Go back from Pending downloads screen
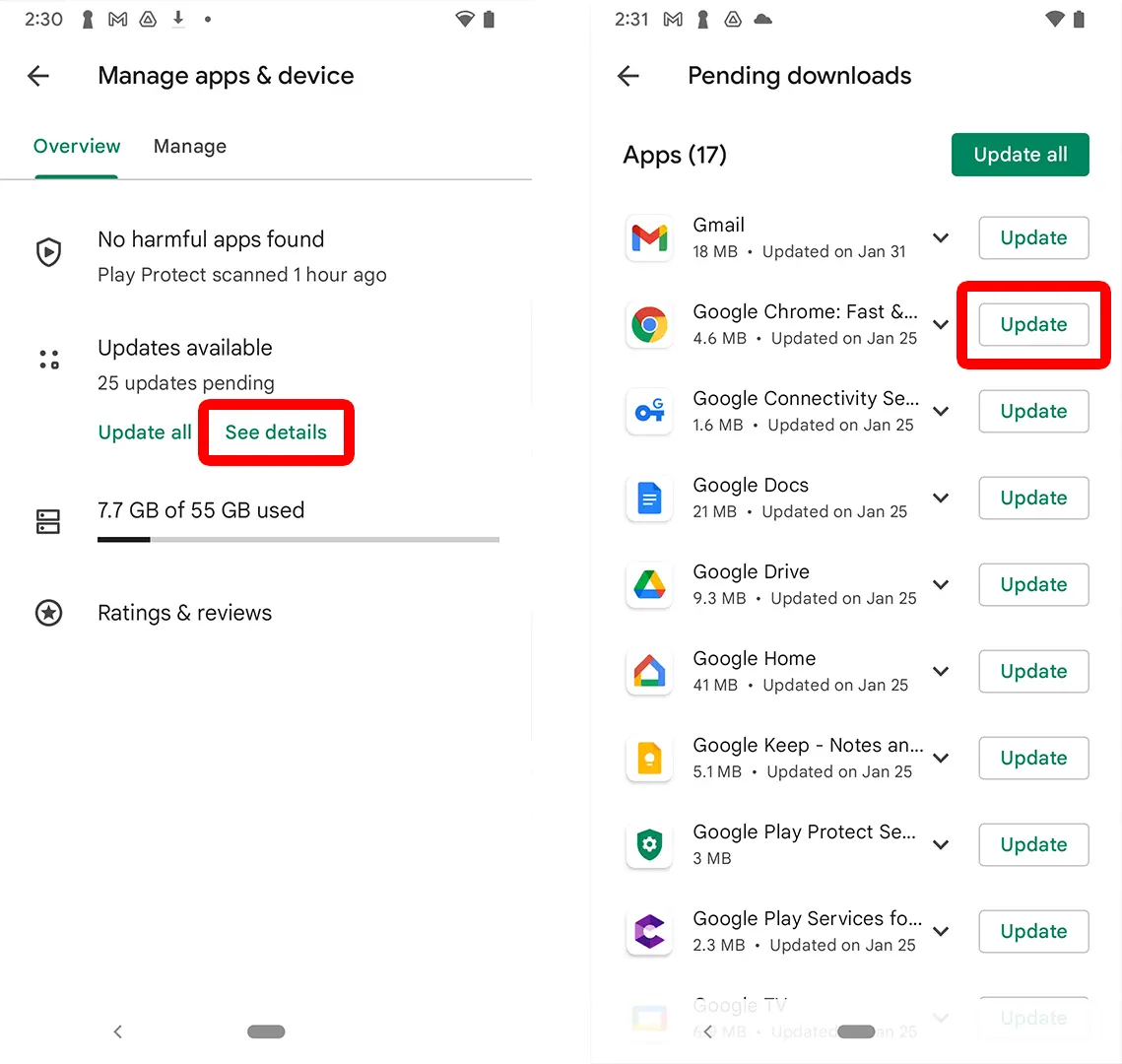 coord(628,76)
